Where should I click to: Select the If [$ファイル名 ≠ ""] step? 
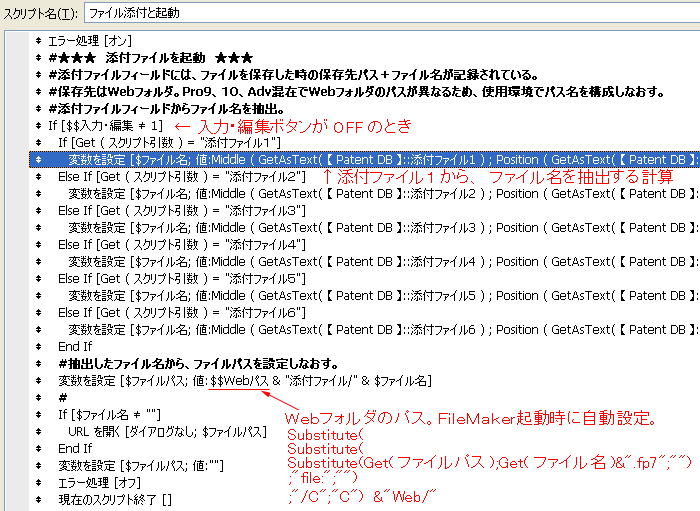109,415
